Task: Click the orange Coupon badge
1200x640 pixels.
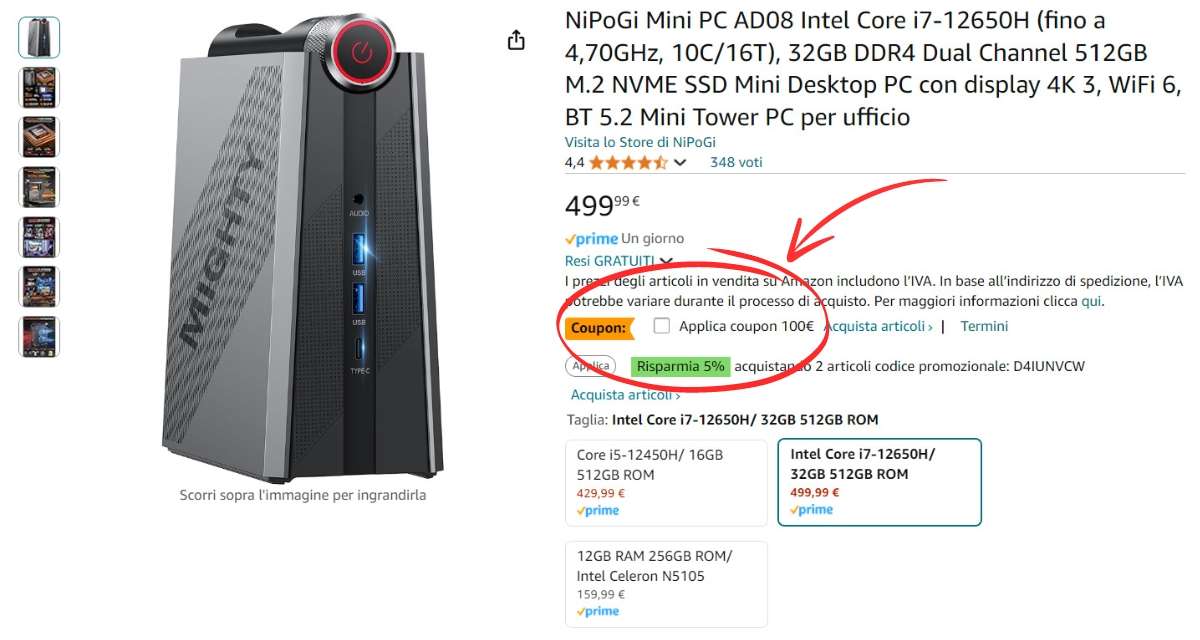Action: coord(598,327)
